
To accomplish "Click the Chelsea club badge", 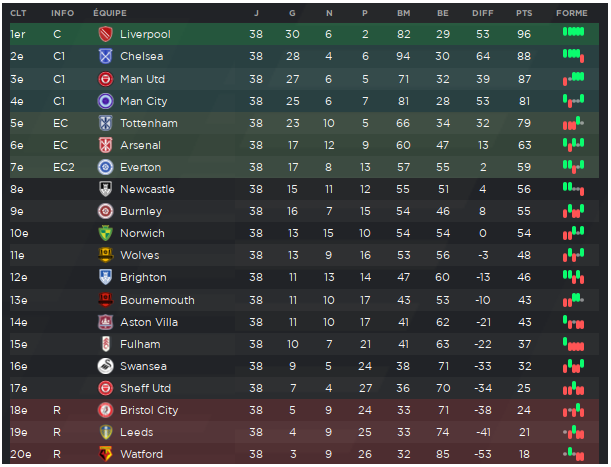I will click(x=105, y=57).
